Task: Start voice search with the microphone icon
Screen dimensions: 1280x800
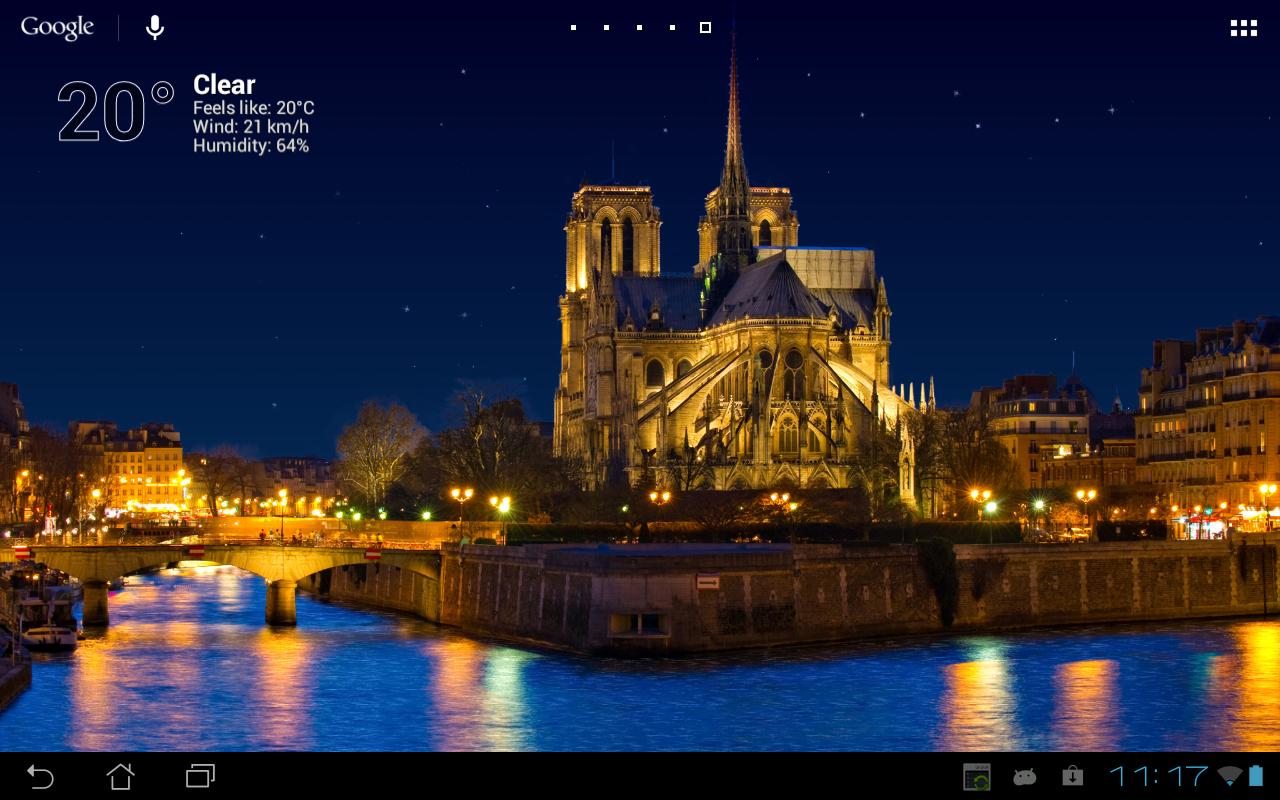Action: [154, 28]
